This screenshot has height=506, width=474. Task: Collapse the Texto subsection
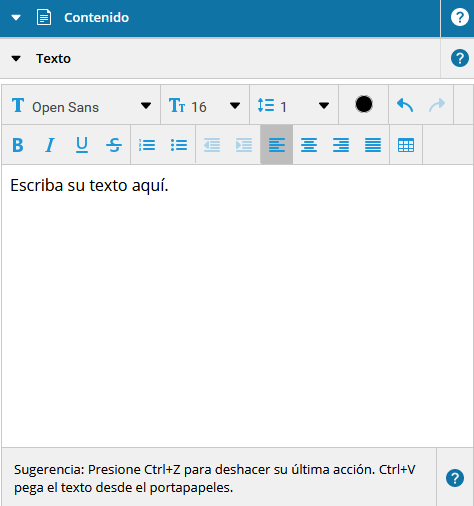tap(16, 59)
